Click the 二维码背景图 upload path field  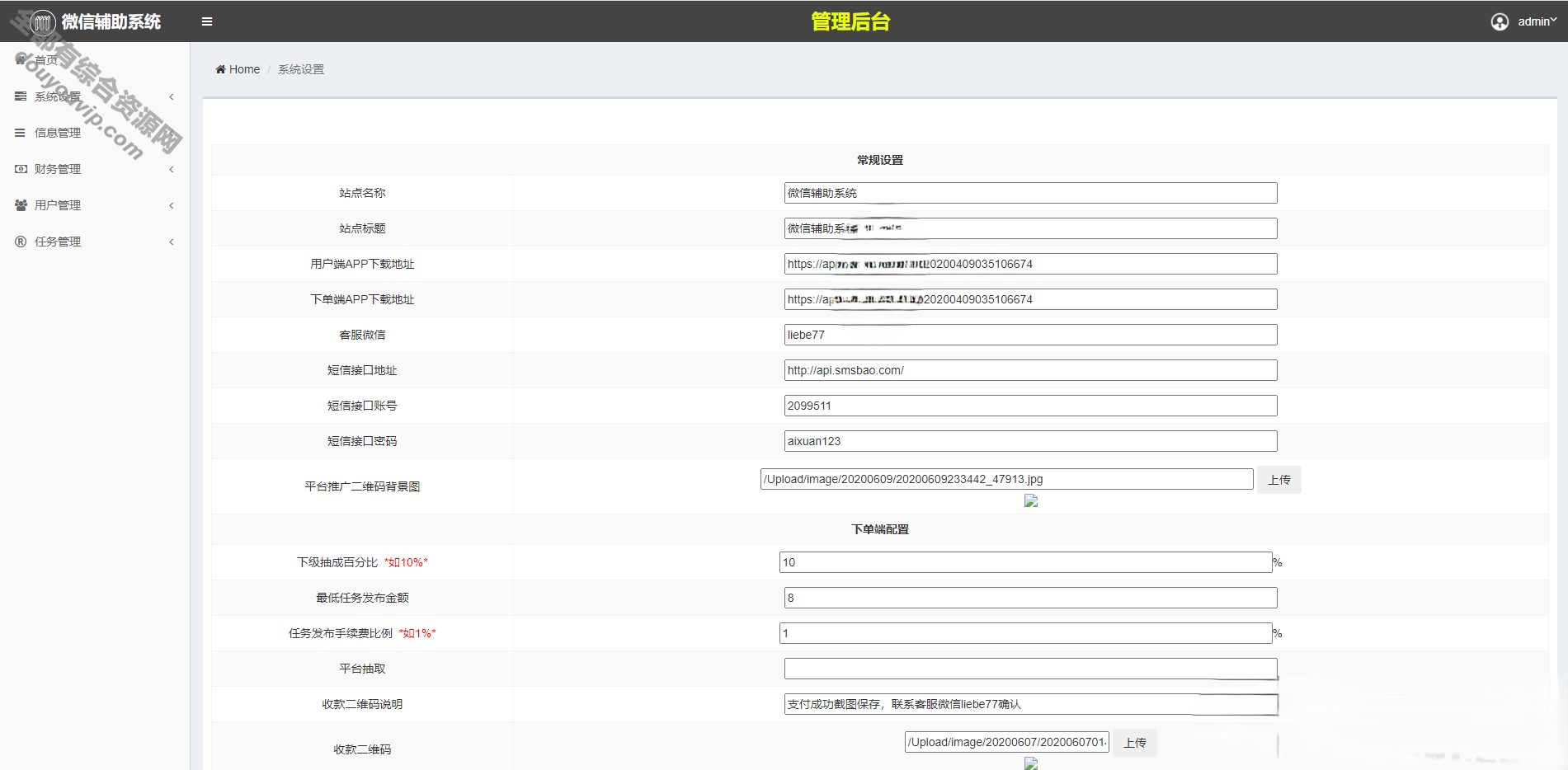tap(1006, 479)
